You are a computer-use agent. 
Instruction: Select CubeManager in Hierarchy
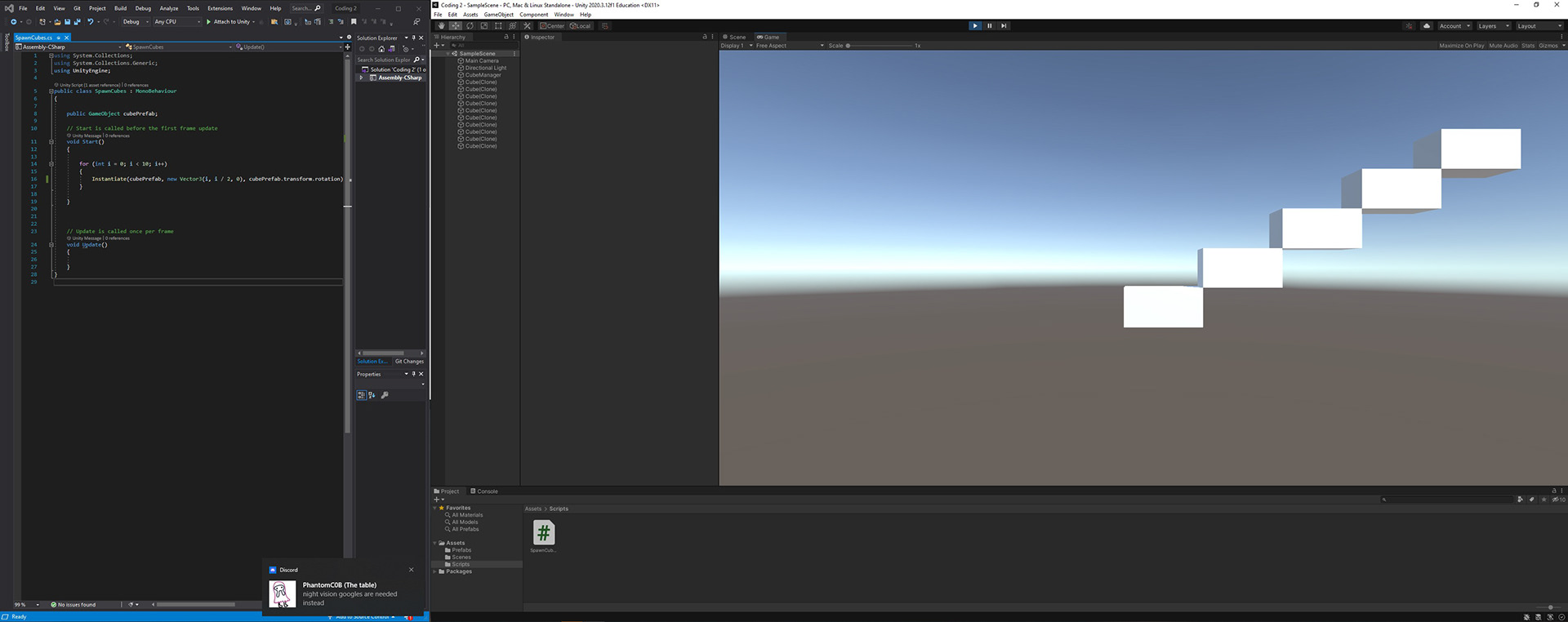pos(483,75)
